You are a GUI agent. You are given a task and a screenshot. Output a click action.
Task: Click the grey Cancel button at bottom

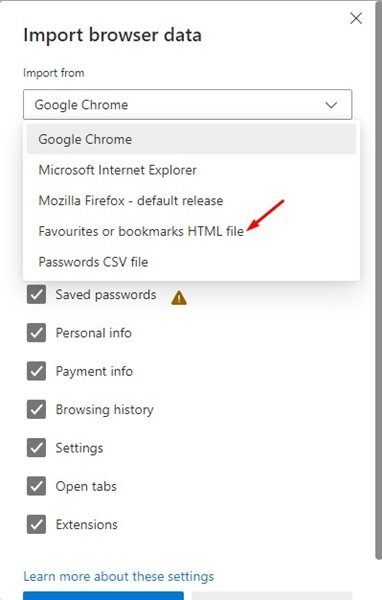(272, 596)
